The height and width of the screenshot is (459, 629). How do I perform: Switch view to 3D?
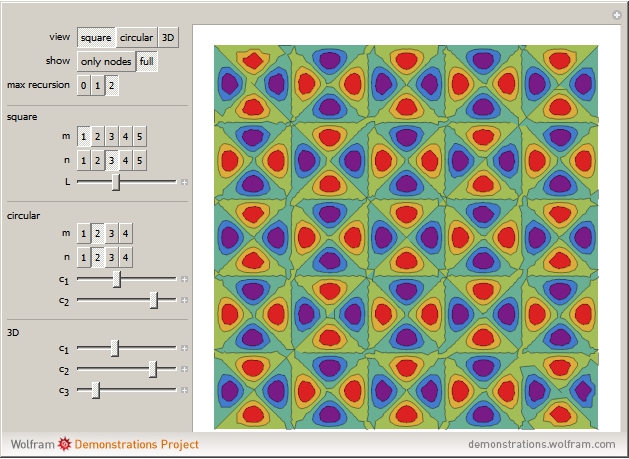168,38
